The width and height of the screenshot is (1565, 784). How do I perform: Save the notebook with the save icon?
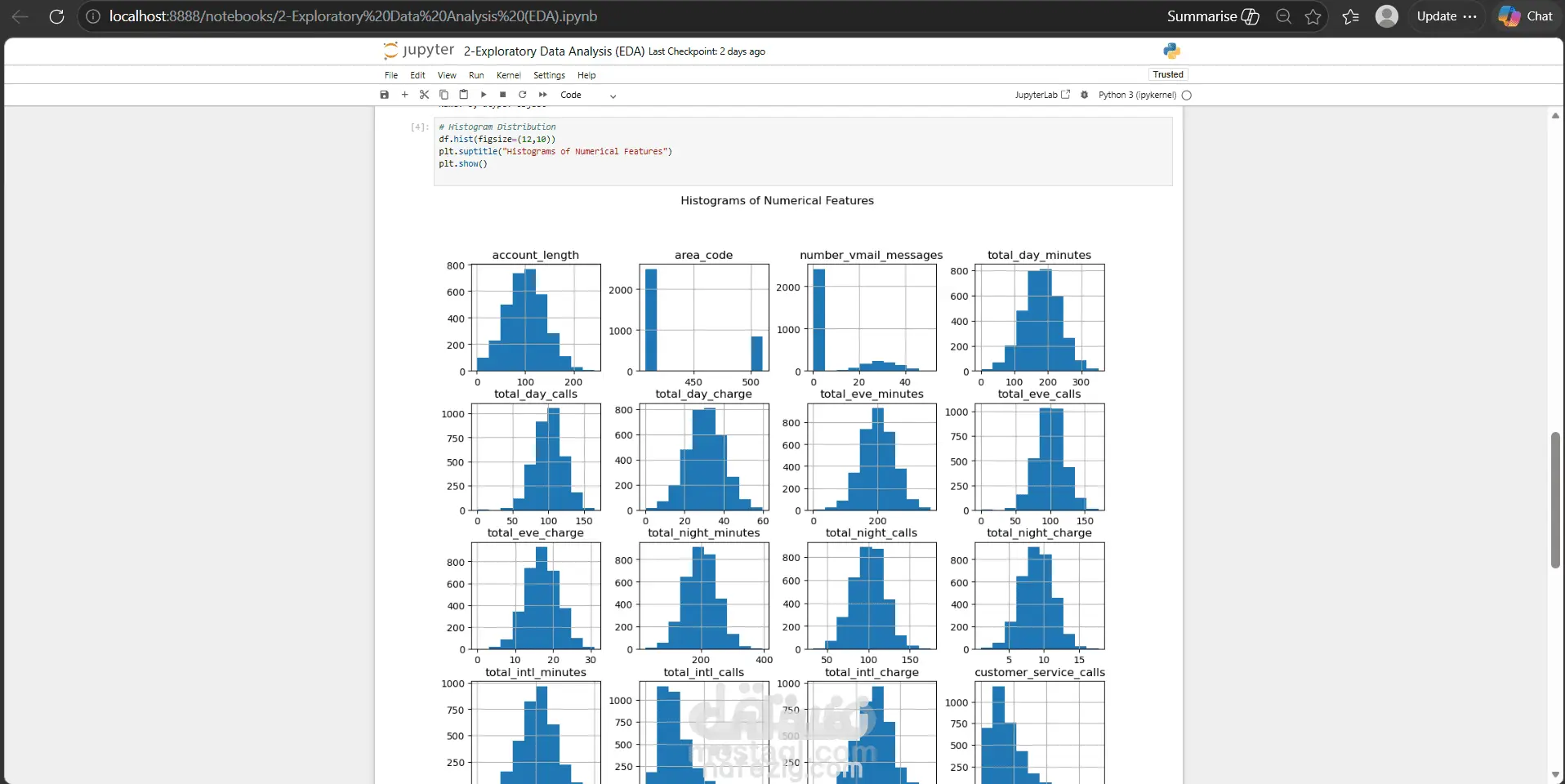pyautogui.click(x=385, y=95)
